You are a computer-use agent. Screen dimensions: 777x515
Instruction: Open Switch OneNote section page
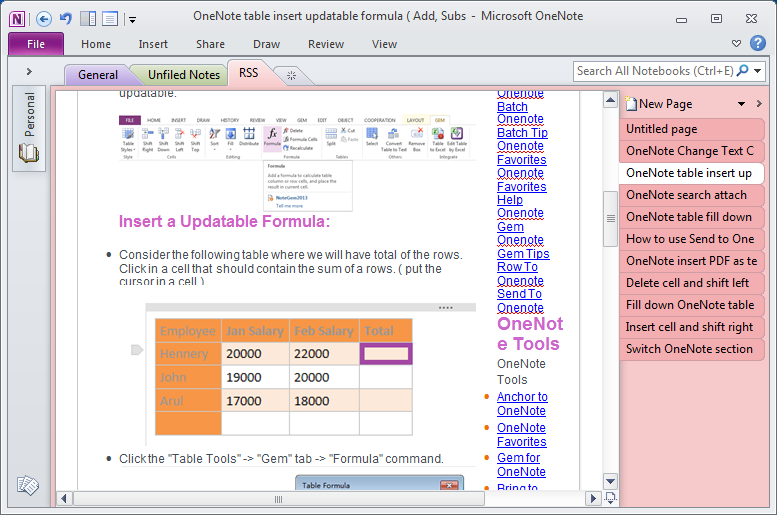click(691, 348)
